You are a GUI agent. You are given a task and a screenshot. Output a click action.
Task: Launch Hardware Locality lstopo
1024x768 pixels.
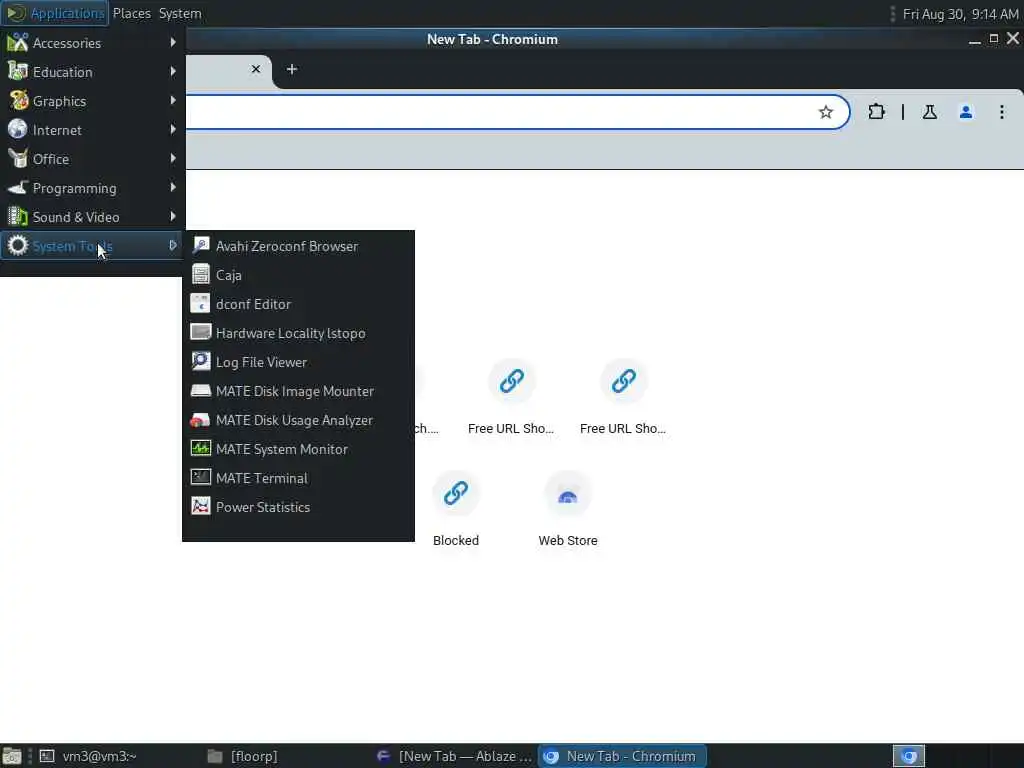click(x=298, y=333)
